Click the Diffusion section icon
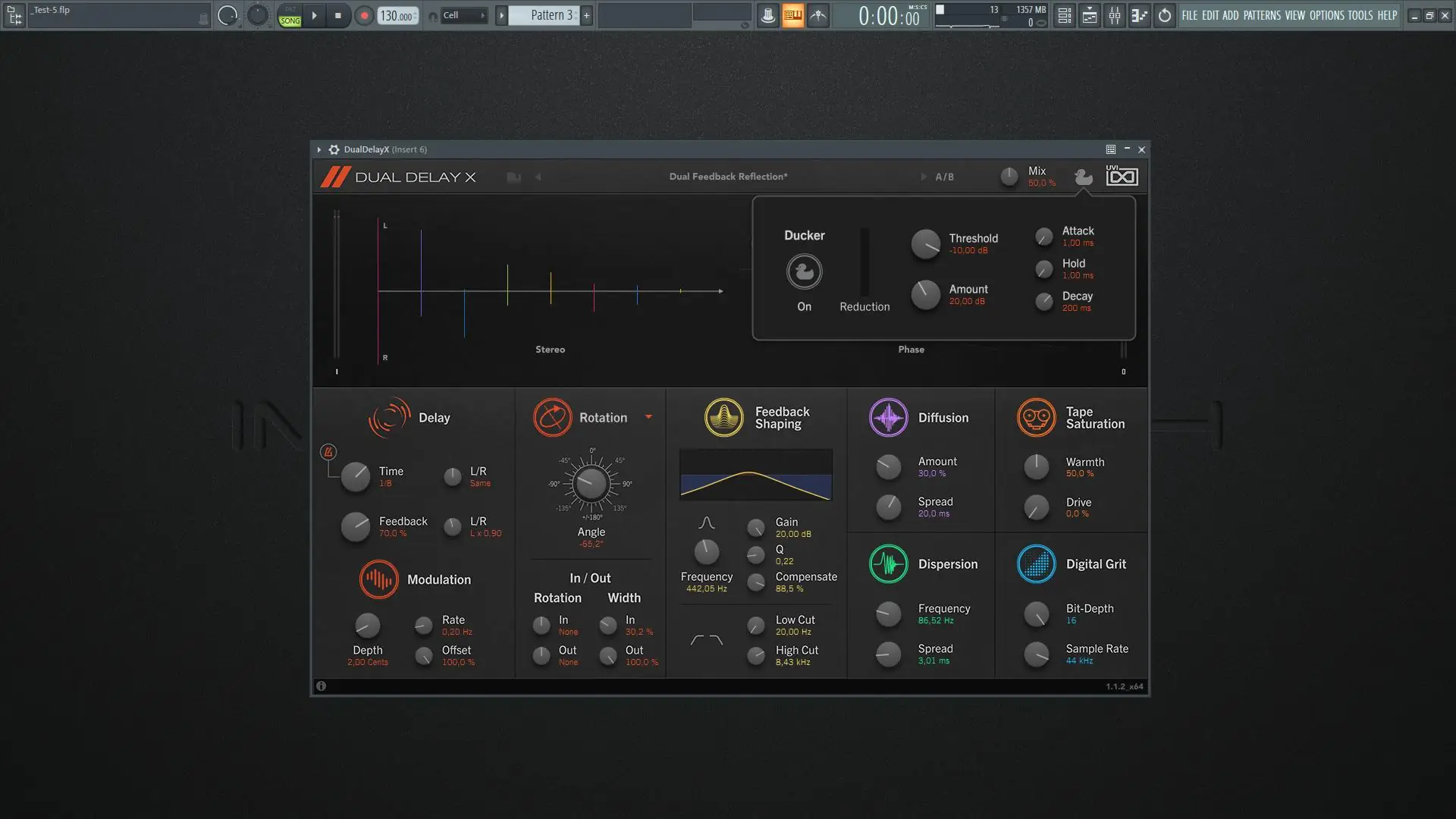1456x819 pixels. tap(888, 418)
